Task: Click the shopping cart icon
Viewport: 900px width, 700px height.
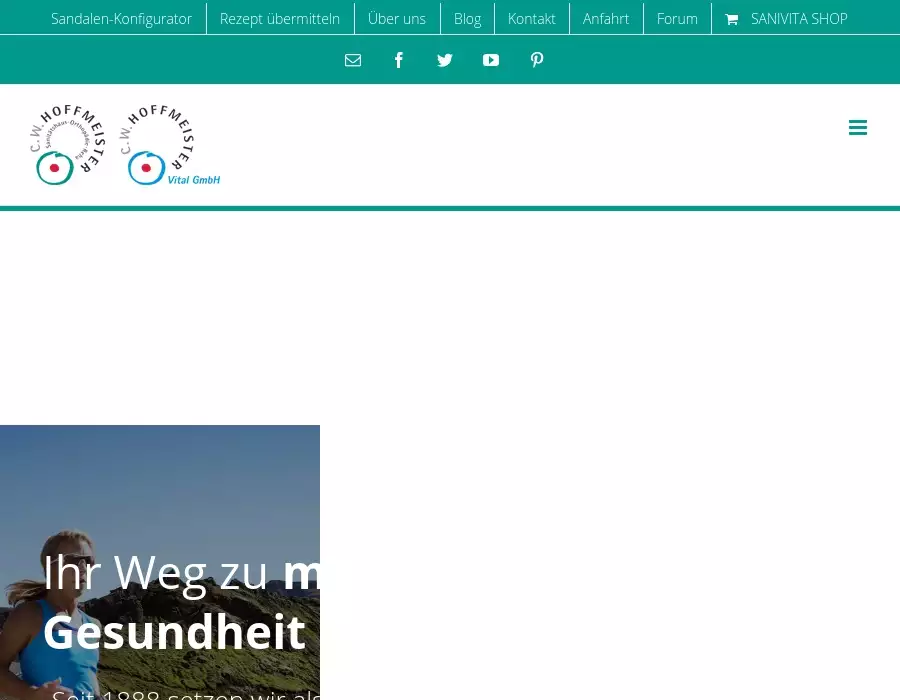Action: pos(732,19)
